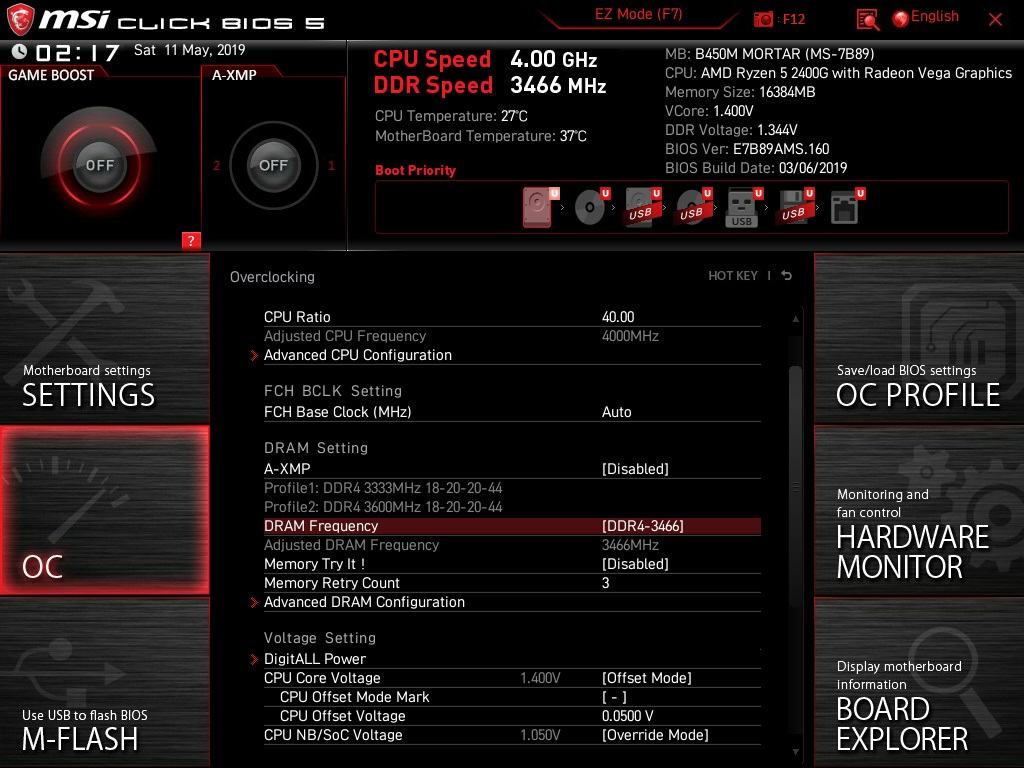The height and width of the screenshot is (768, 1024).
Task: Click the Boot Priority label
Action: tap(415, 170)
